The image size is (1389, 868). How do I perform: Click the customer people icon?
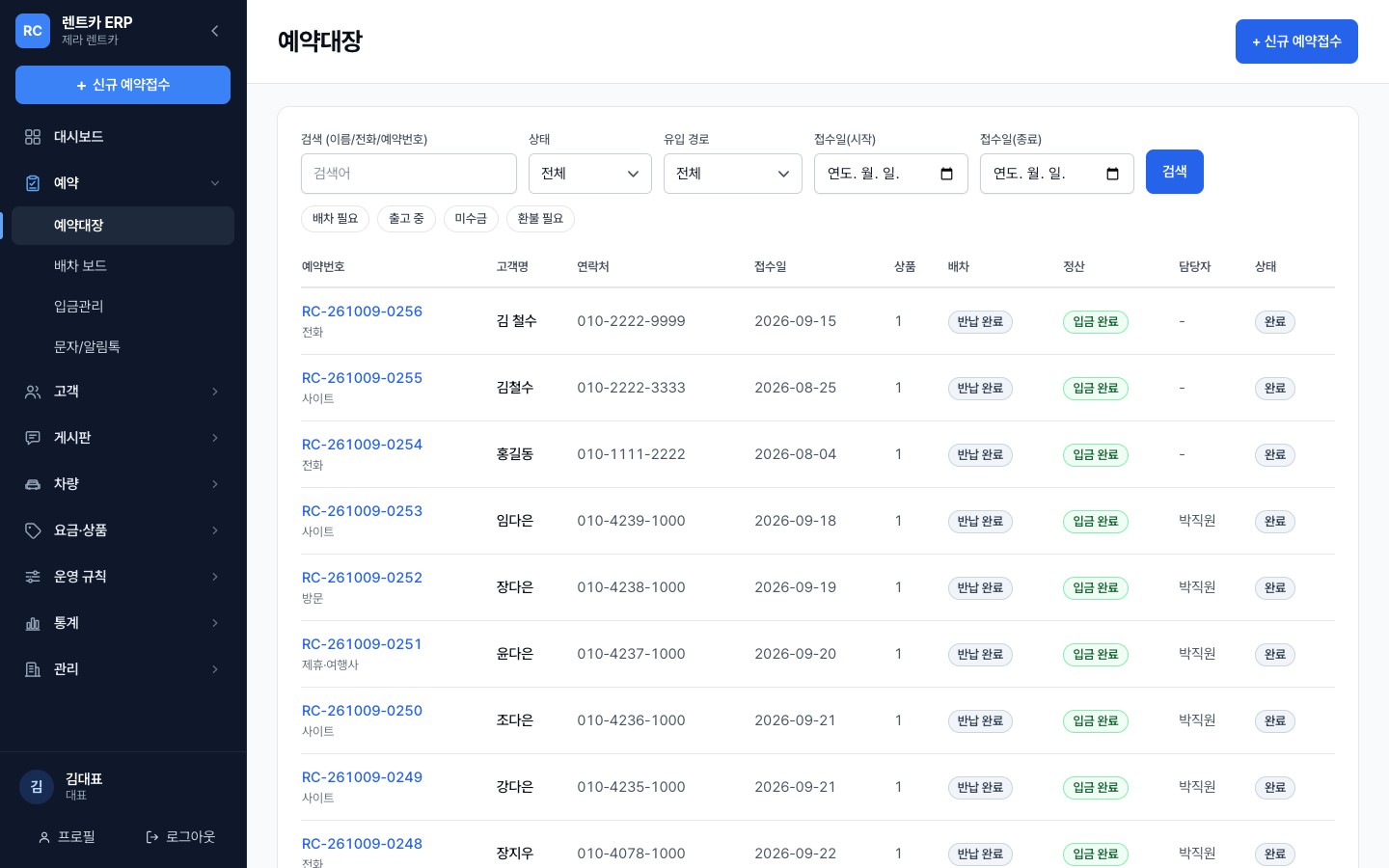pyautogui.click(x=33, y=392)
